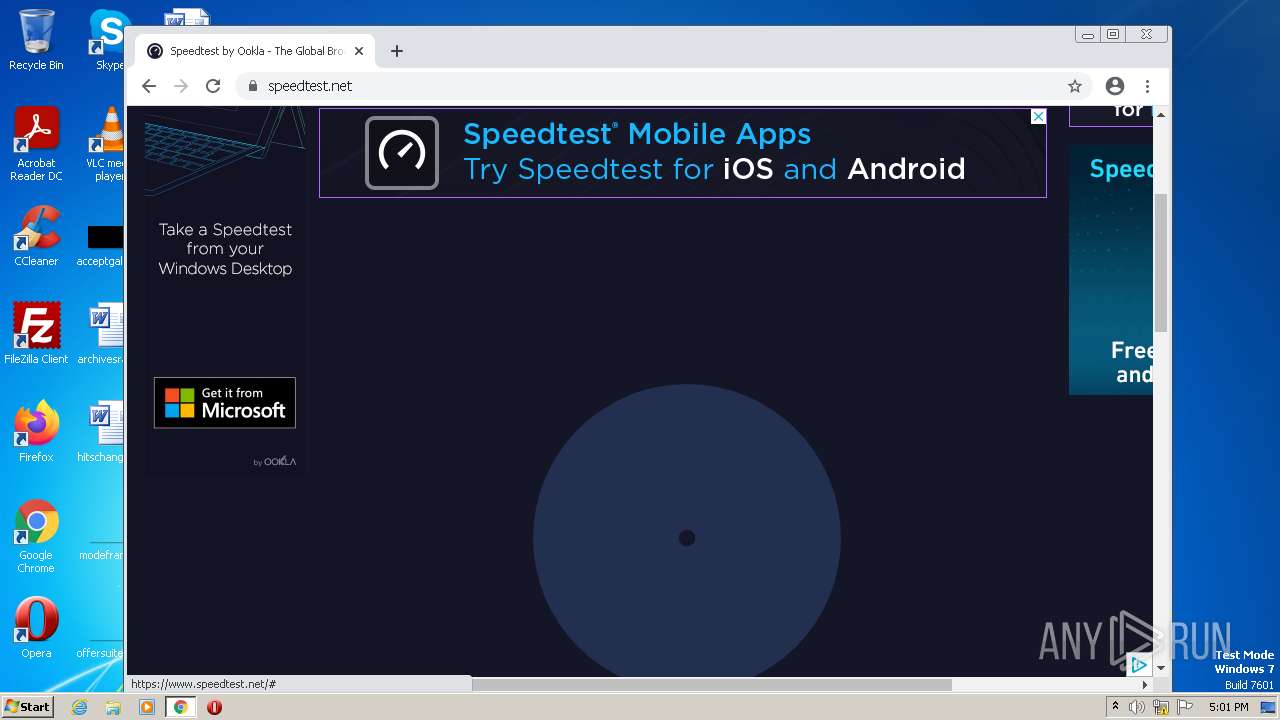Launch Internet Explorer from the taskbar
This screenshot has height=720, width=1280.
click(x=80, y=707)
